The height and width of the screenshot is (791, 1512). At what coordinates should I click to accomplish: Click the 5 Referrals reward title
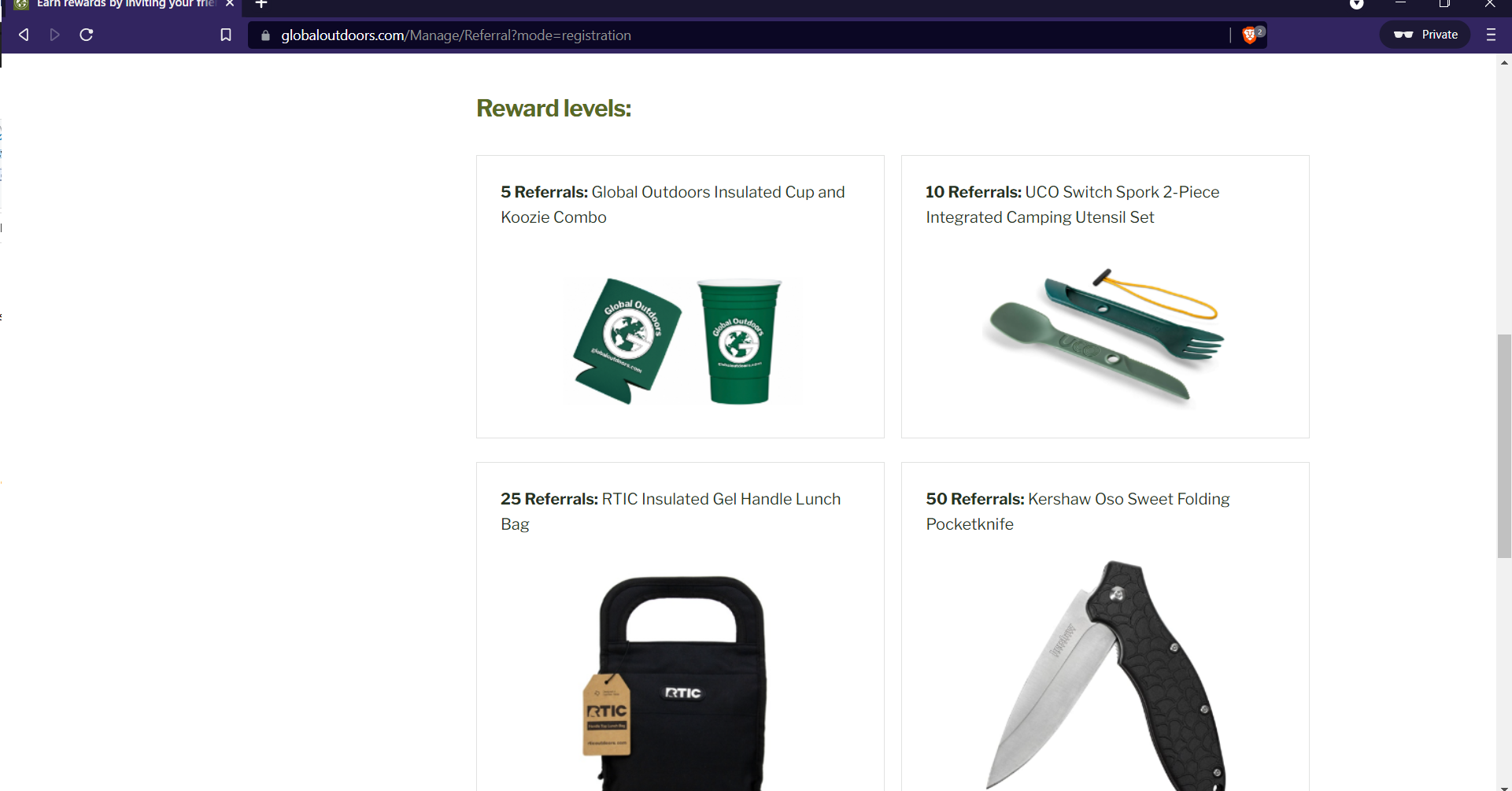[673, 205]
